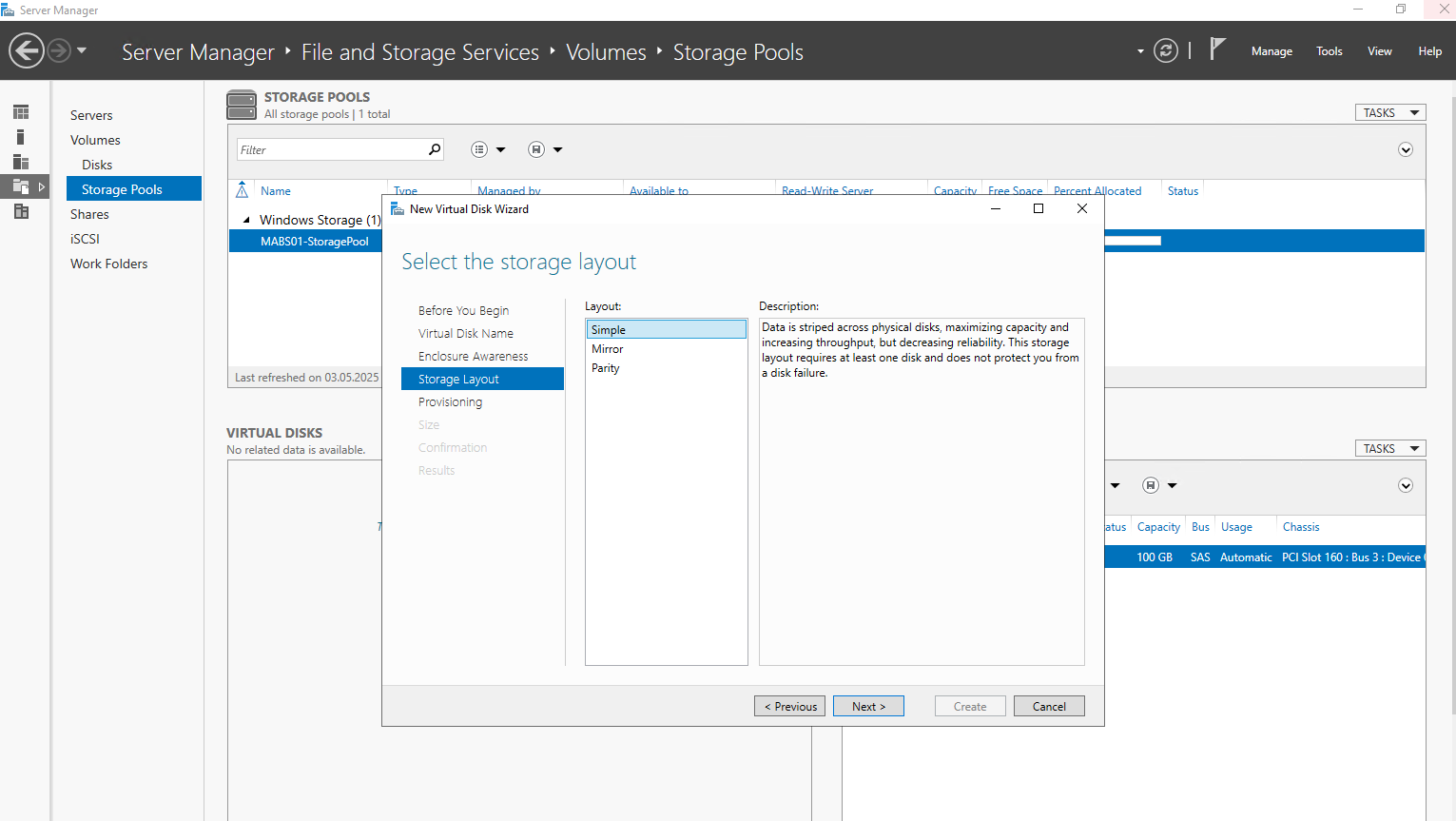Click the Local Server icon in the left strip
Screen dimensions: 1456x821
(21, 137)
